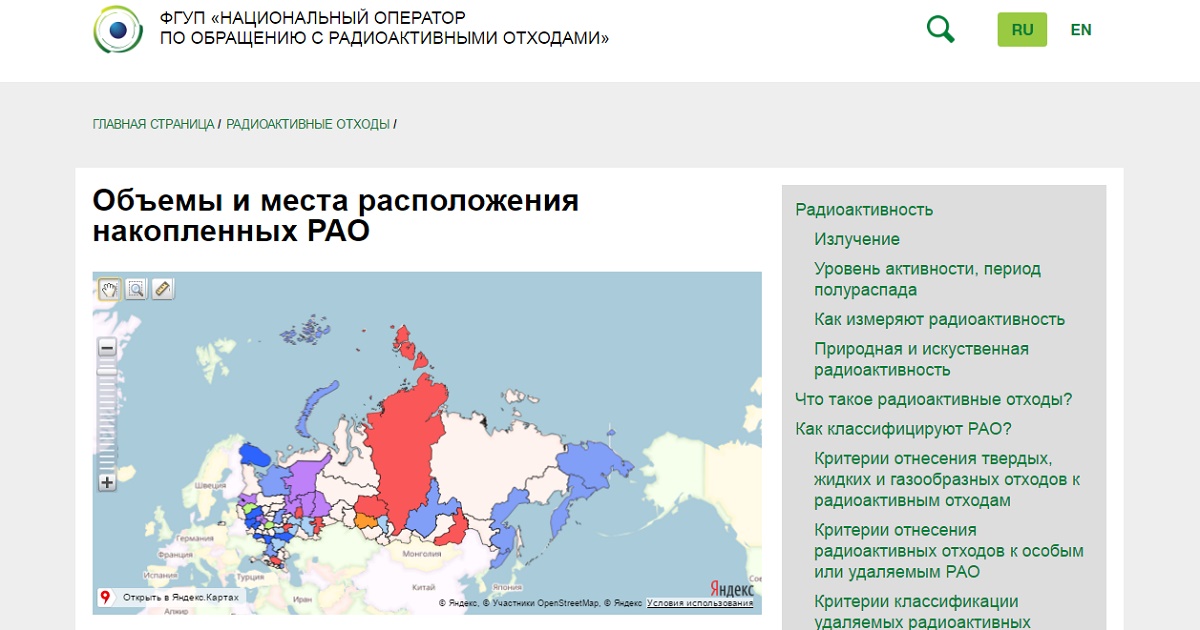The height and width of the screenshot is (630, 1200).
Task: Click the plus zoom in button
Action: coord(107,482)
